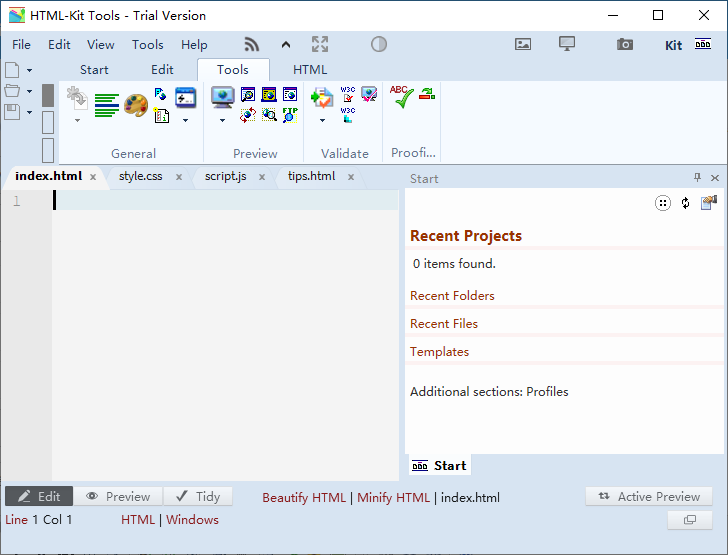
Task: Click the RSS feed icon
Action: 252,44
